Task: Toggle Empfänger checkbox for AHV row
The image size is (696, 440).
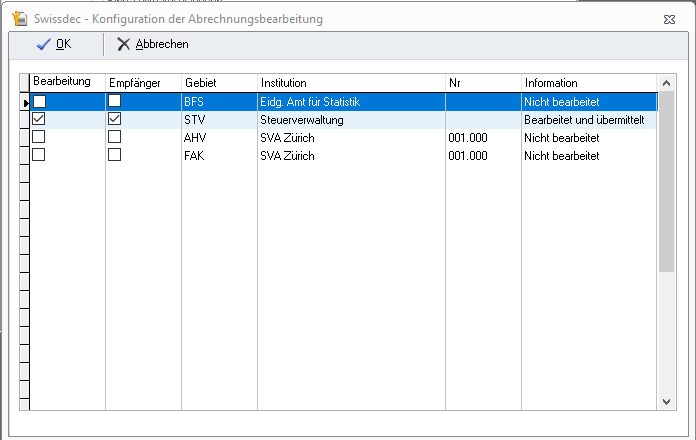Action: pyautogui.click(x=115, y=137)
